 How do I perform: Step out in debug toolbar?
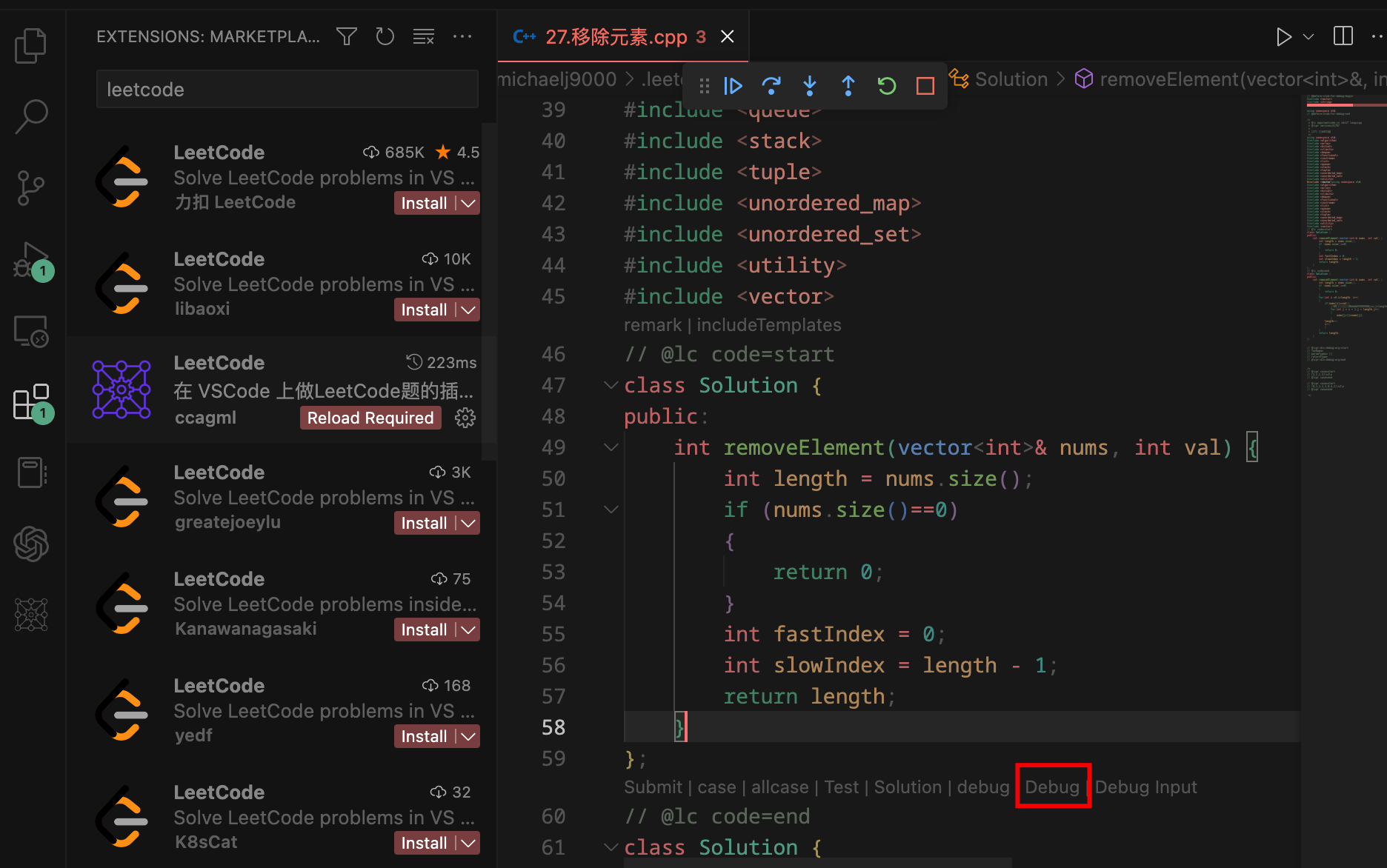(x=848, y=86)
